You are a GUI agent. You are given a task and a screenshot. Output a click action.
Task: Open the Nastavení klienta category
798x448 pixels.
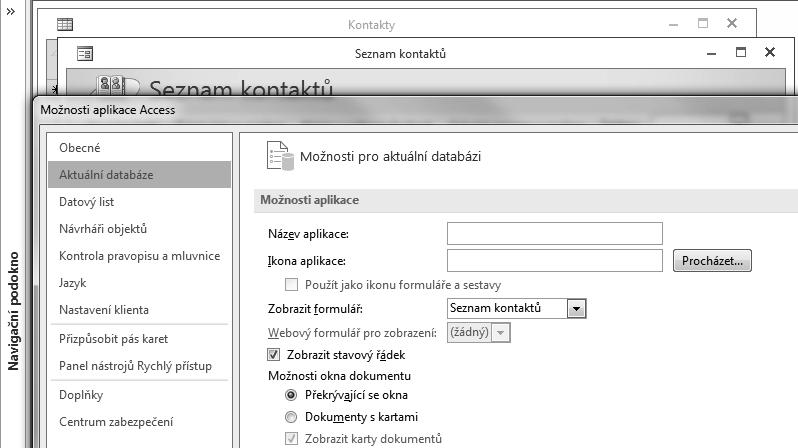(139, 310)
